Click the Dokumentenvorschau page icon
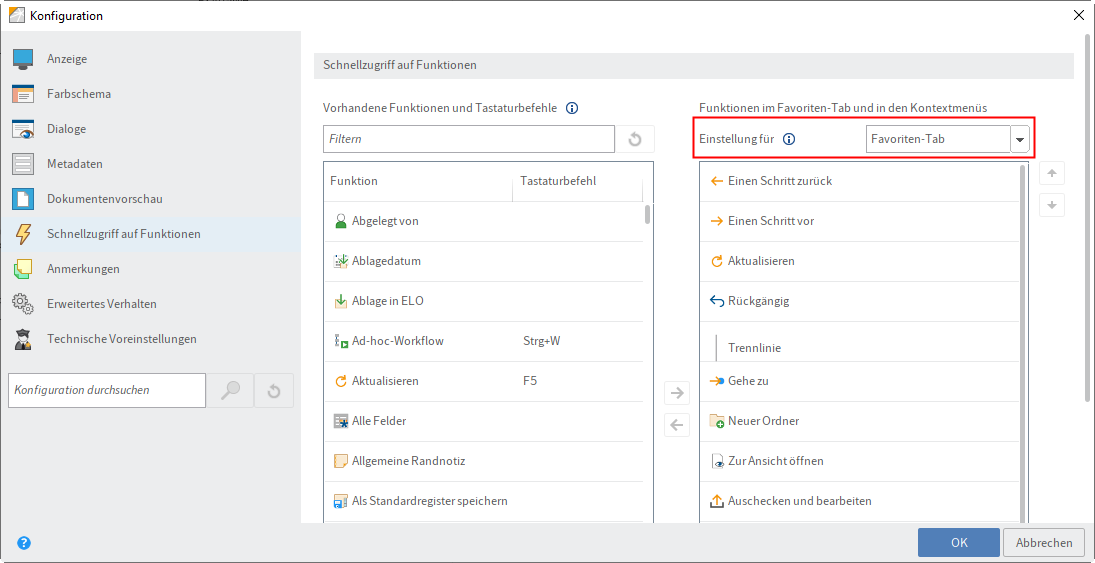 point(23,199)
